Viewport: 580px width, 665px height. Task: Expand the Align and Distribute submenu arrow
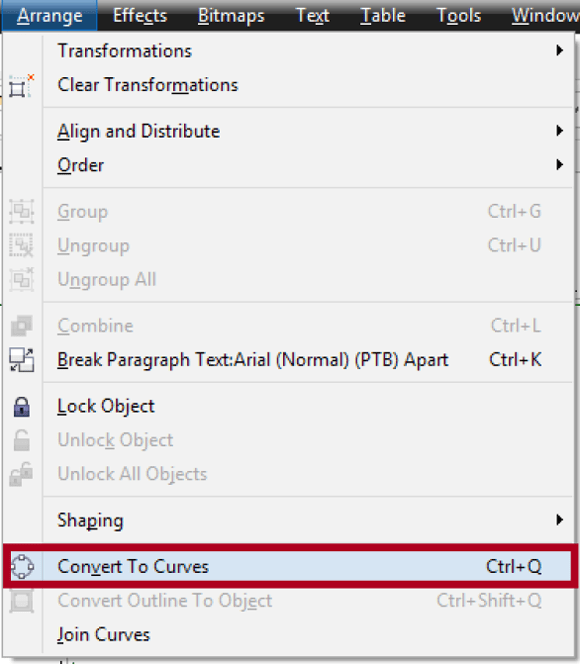point(560,131)
